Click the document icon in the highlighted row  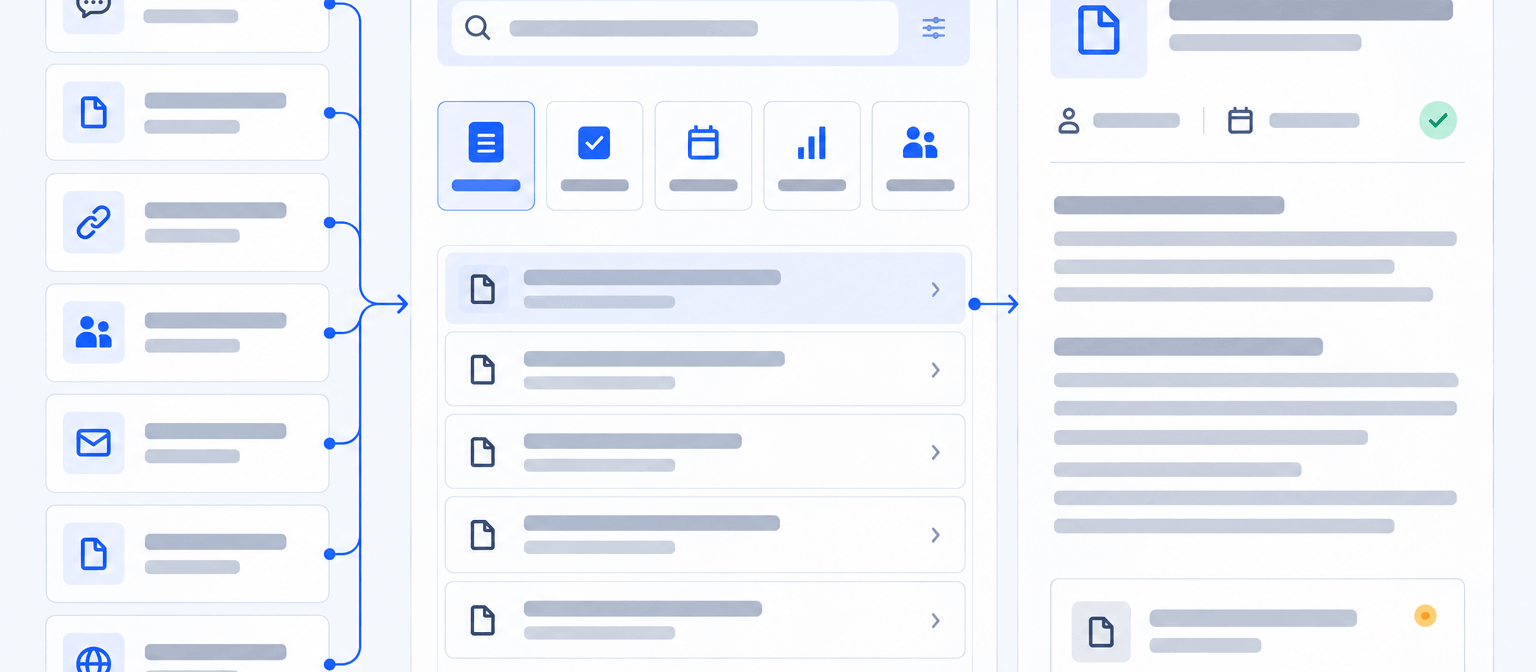483,289
